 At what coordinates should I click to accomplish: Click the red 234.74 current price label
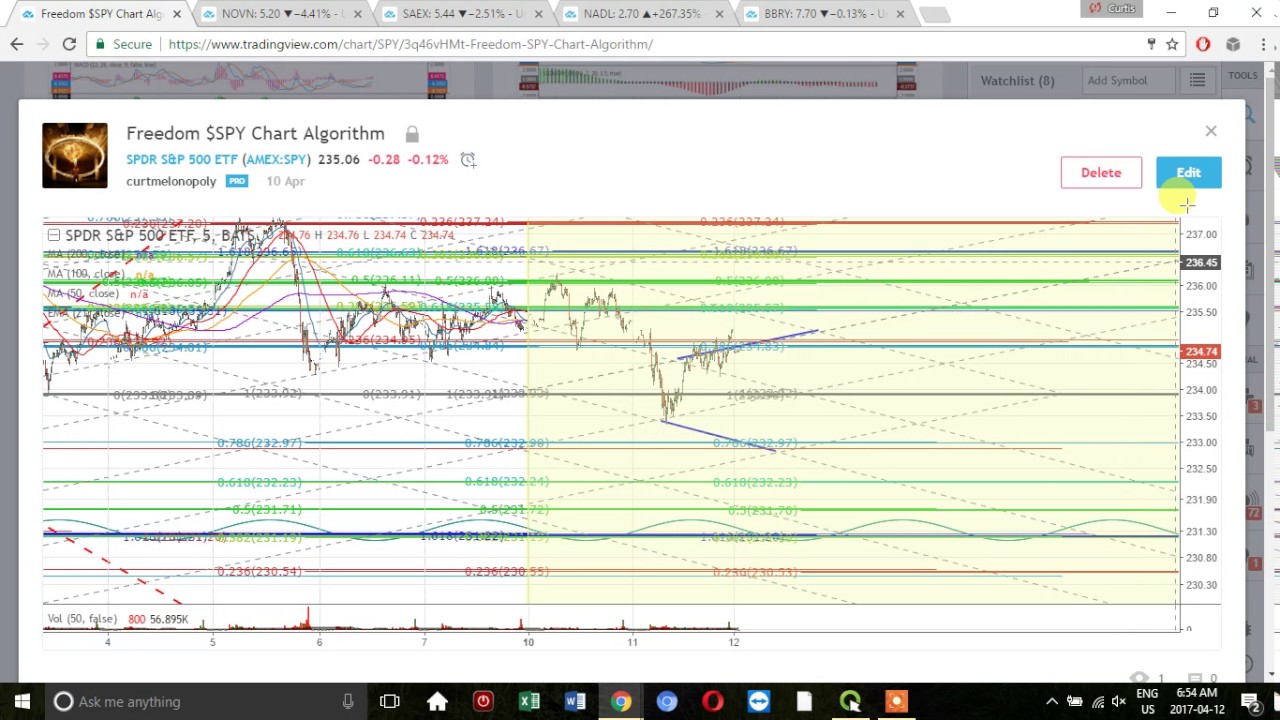coord(1200,352)
